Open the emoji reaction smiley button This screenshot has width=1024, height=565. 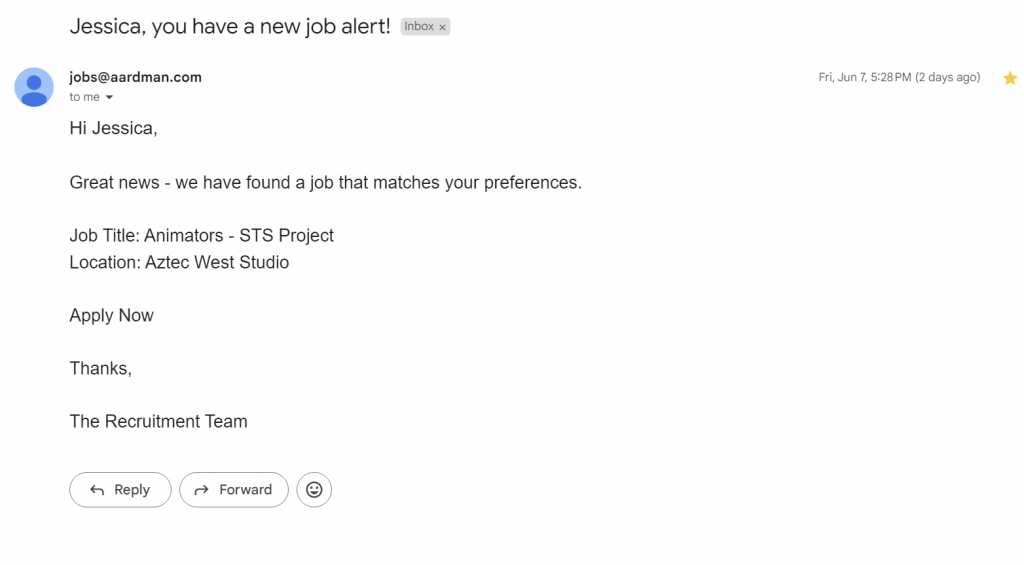[x=314, y=490]
